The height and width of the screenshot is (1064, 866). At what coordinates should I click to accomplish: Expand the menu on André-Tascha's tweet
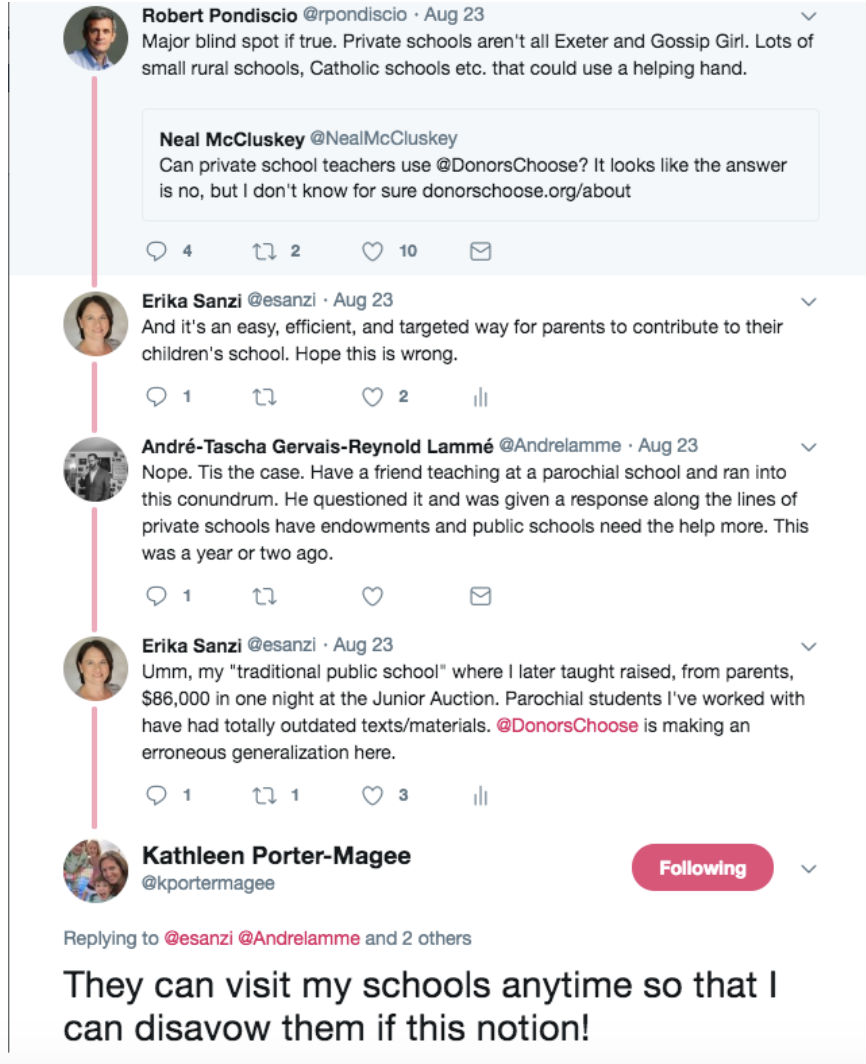coord(810,446)
